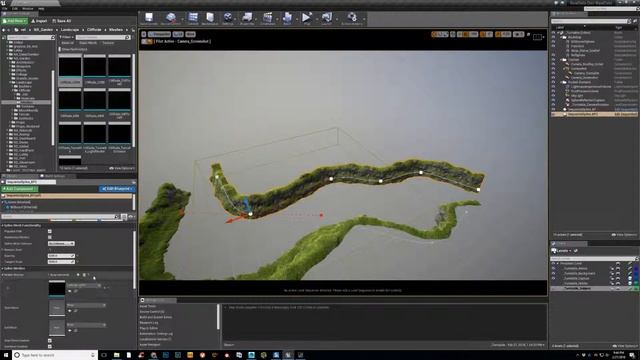Open the Lit view mode dropdown
Viewport: 640px width, 360px height.
(x=178, y=34)
